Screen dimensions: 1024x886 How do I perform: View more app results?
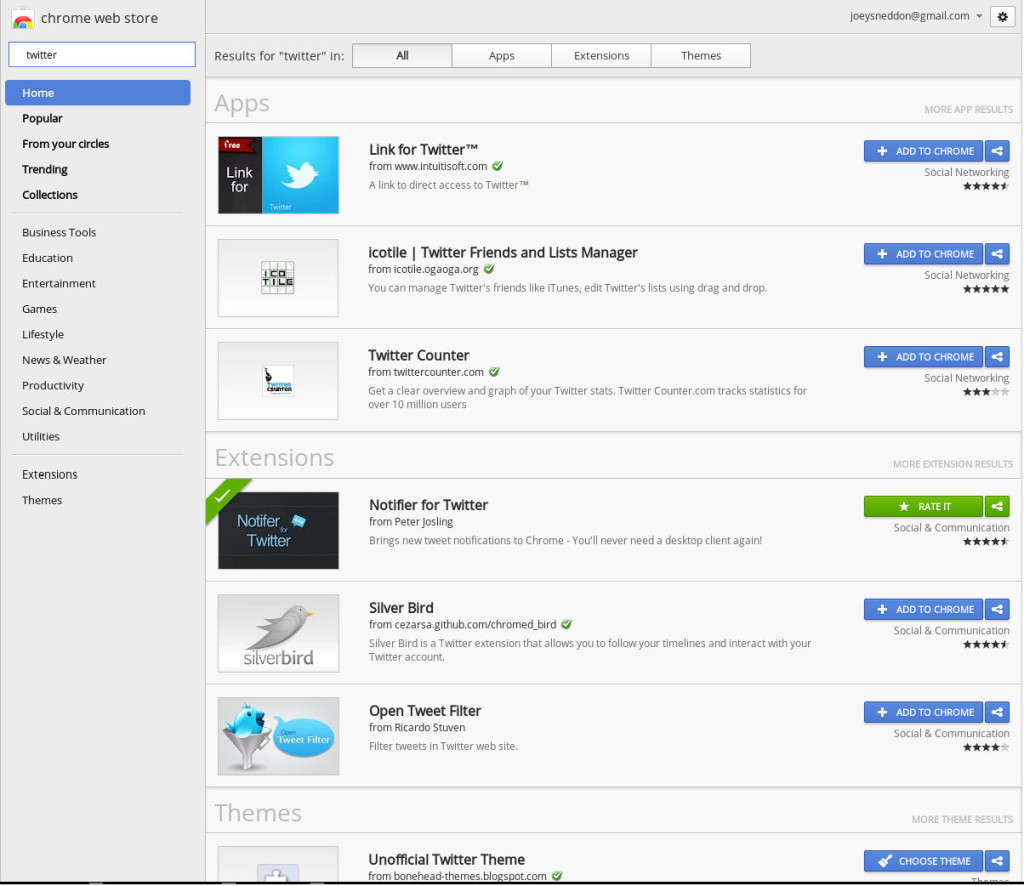tap(968, 110)
